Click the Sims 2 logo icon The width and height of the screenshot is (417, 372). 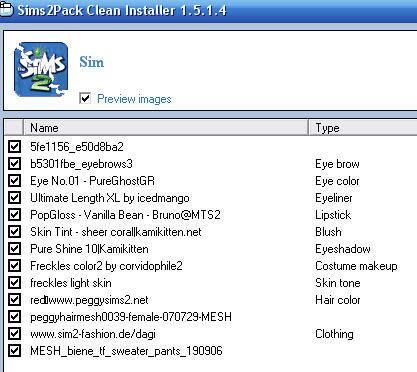point(41,69)
